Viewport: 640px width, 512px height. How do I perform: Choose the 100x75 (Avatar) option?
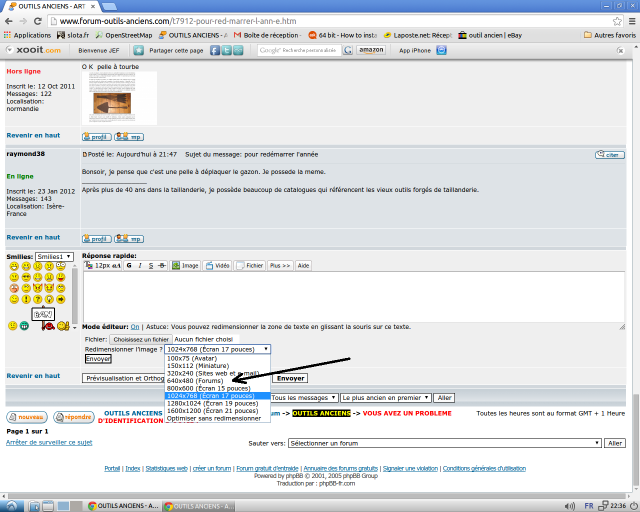pos(218,358)
